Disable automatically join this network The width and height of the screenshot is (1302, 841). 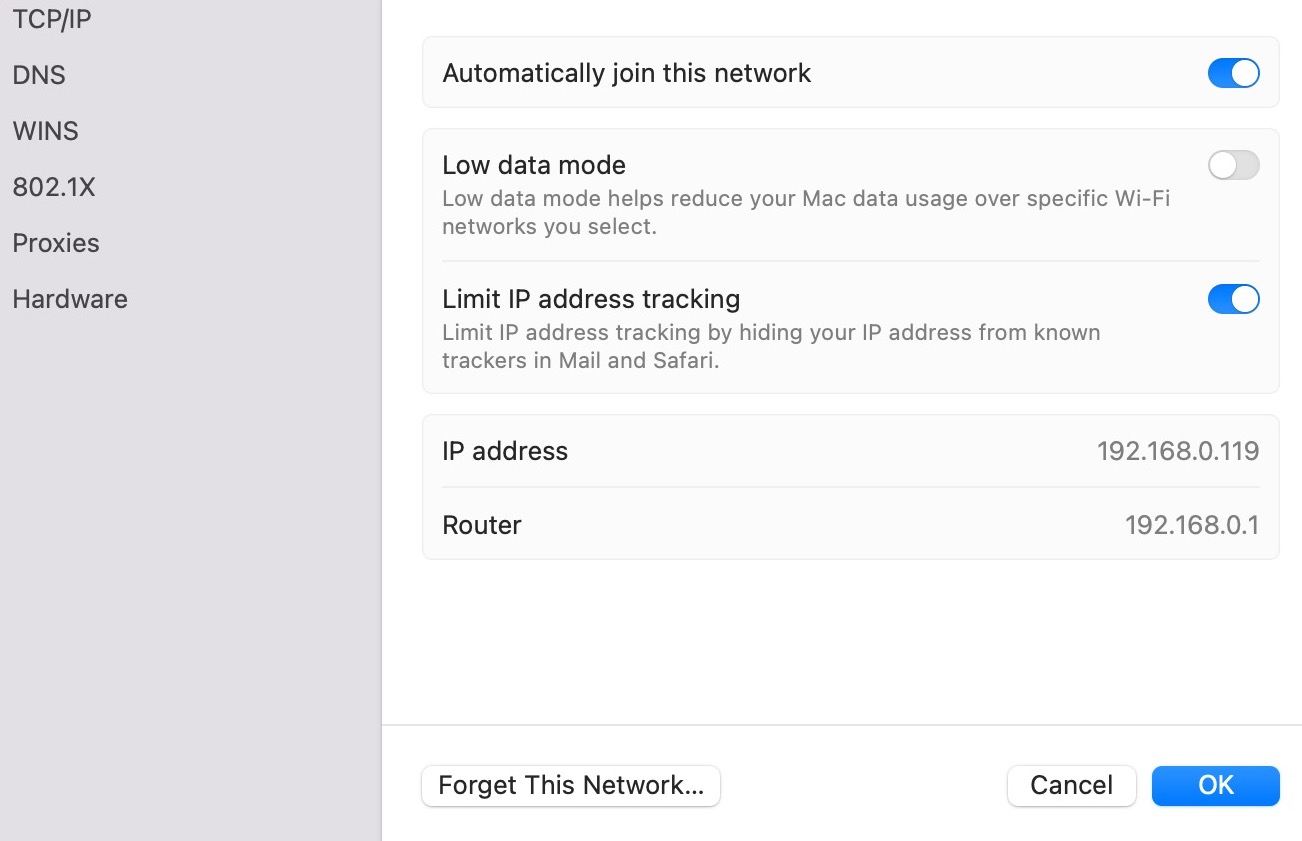point(1233,73)
